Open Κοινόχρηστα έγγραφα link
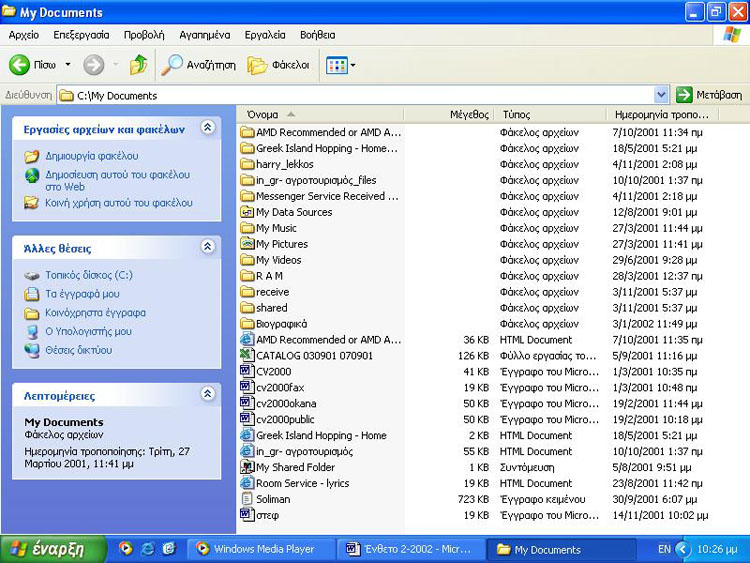750x563 pixels. coord(95,313)
